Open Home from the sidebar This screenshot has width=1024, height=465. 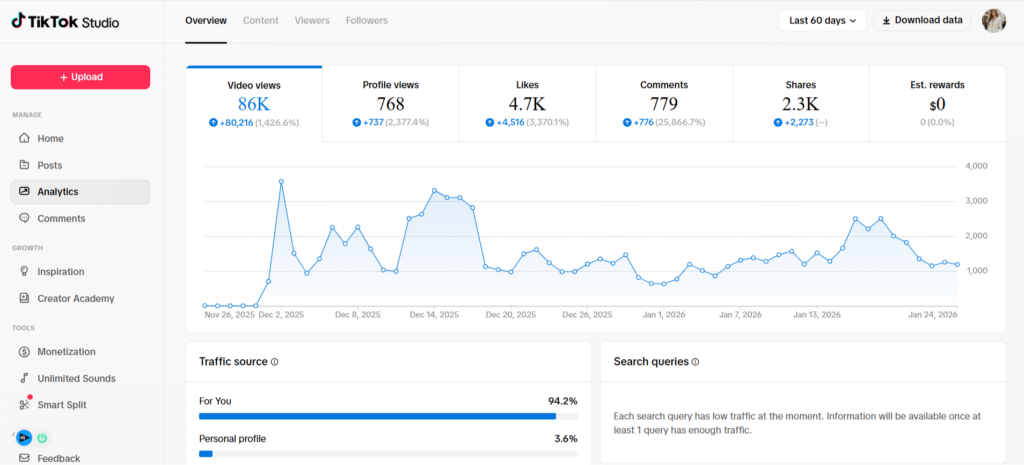(x=50, y=138)
